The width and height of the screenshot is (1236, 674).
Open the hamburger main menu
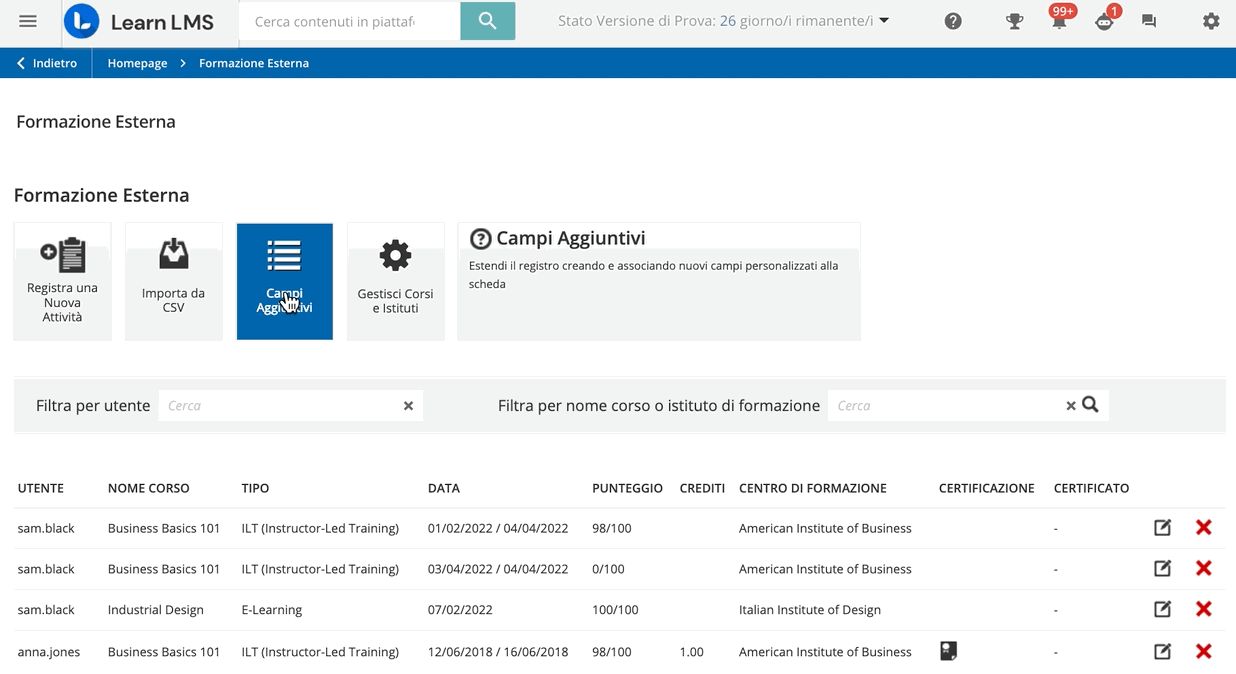[28, 21]
